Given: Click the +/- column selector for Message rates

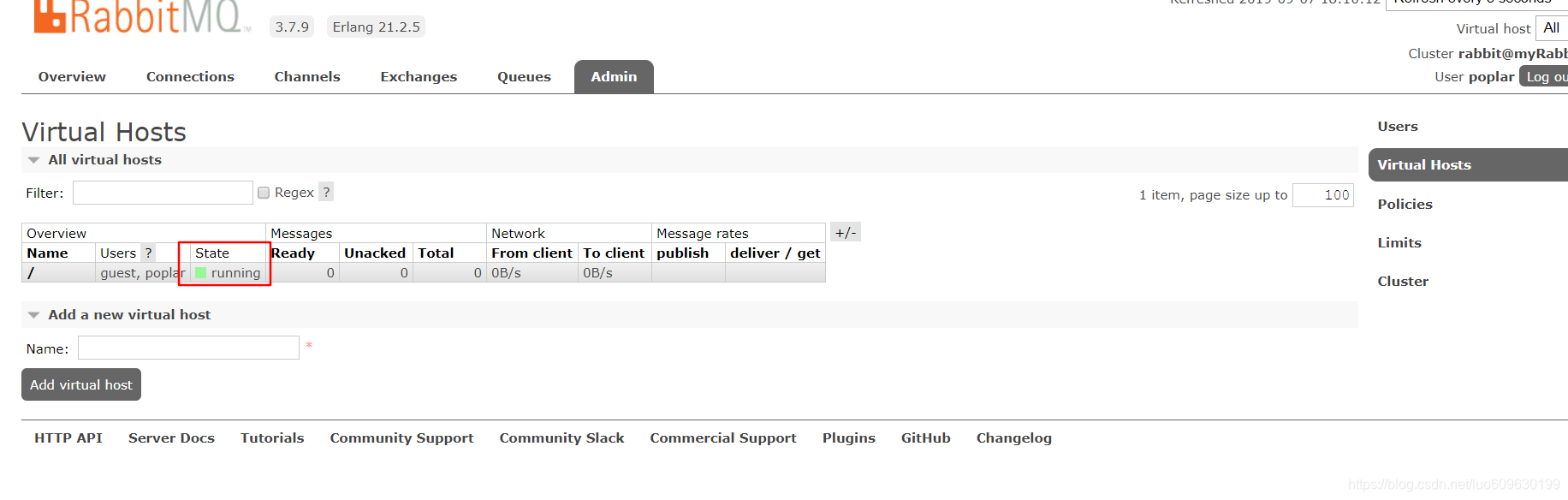Looking at the screenshot, I should click(846, 231).
